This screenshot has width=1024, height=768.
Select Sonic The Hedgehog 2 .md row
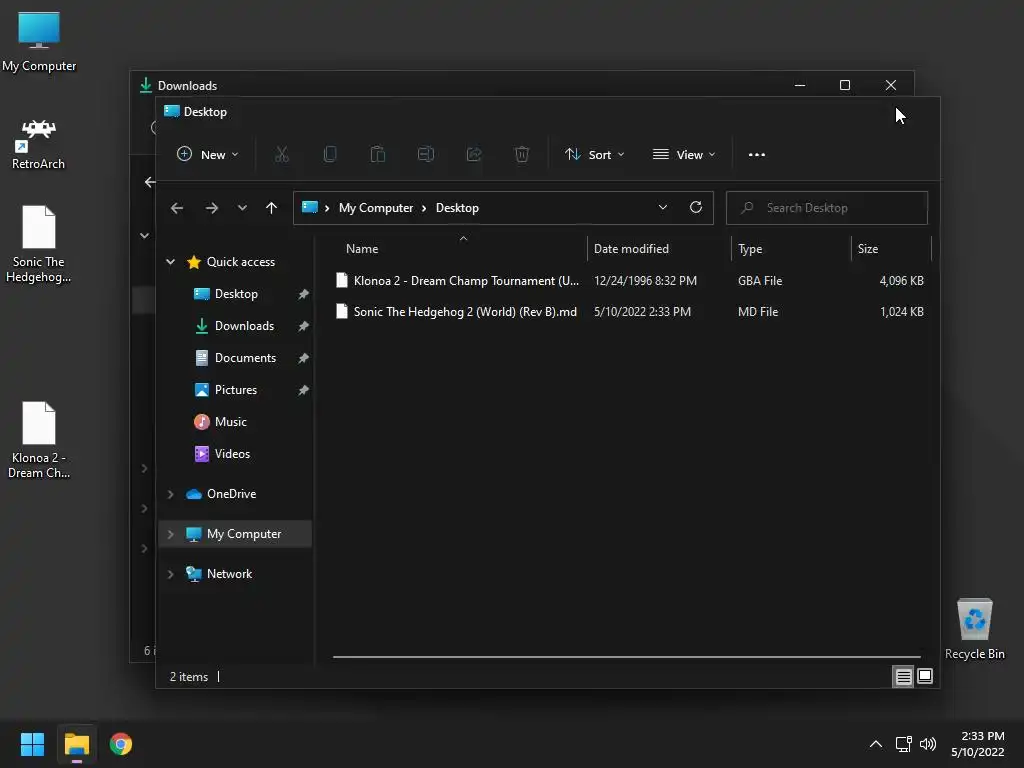(630, 312)
